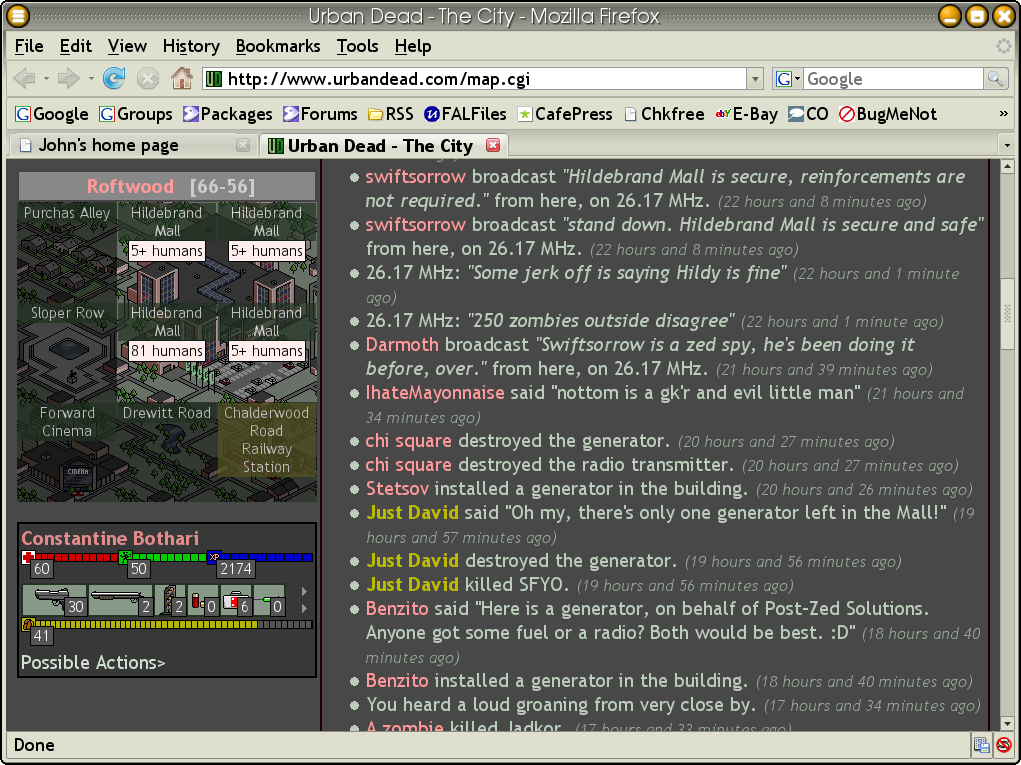Go to the Home page icon

[181, 79]
